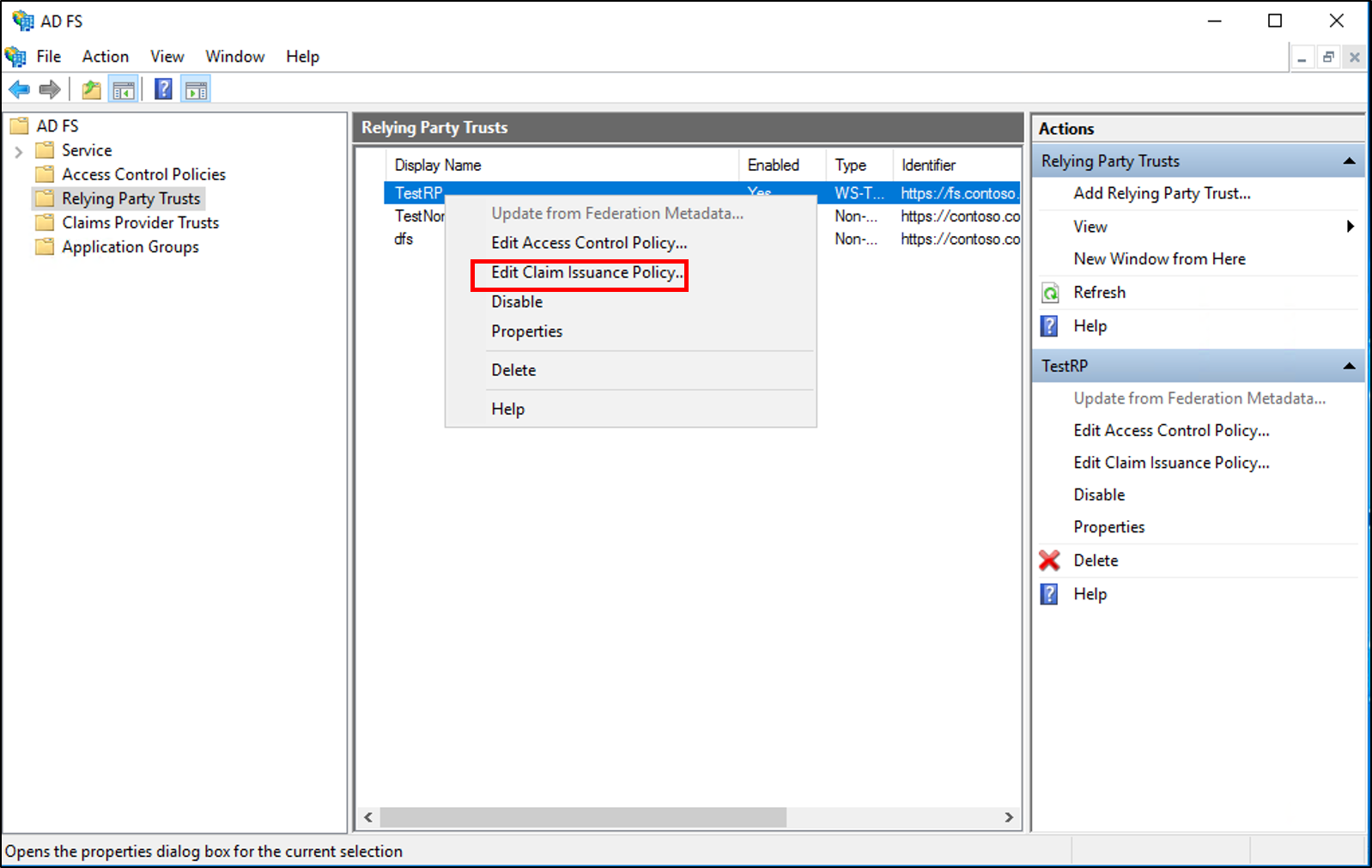1372x868 pixels.
Task: Click Add Relying Party Trust action
Action: click(x=1163, y=193)
